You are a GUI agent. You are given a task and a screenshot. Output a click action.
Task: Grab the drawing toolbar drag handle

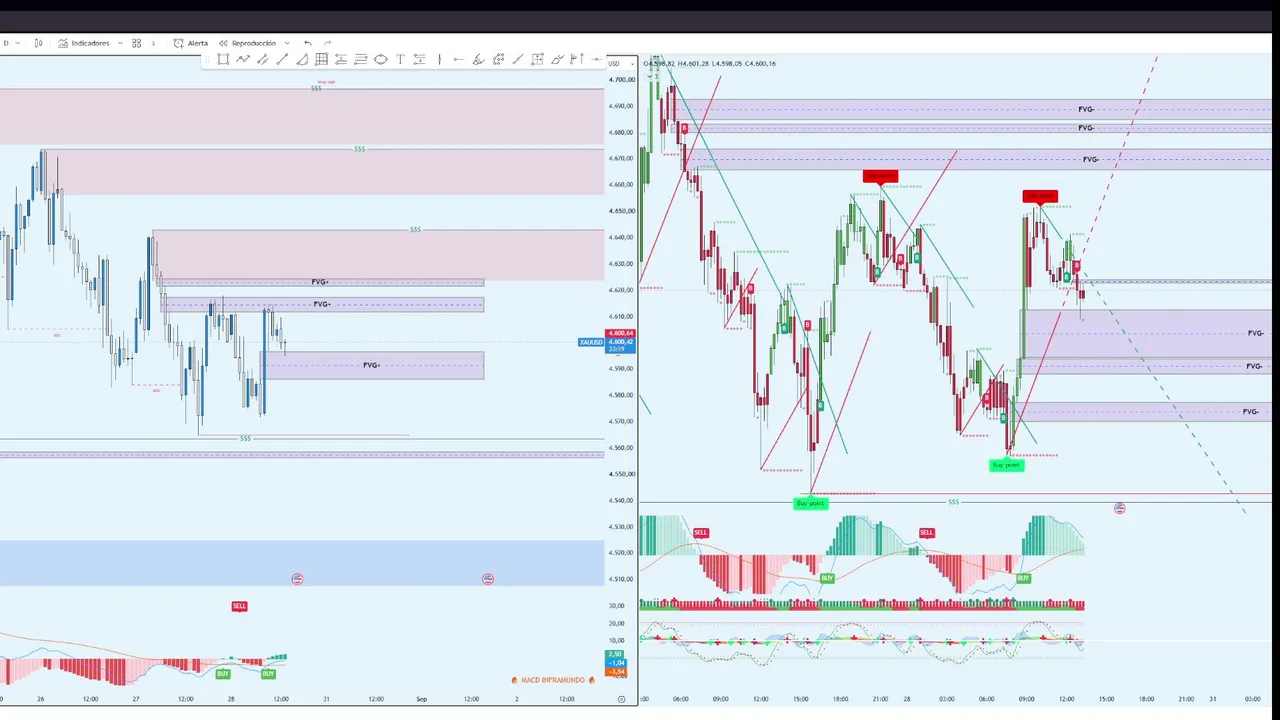208,59
